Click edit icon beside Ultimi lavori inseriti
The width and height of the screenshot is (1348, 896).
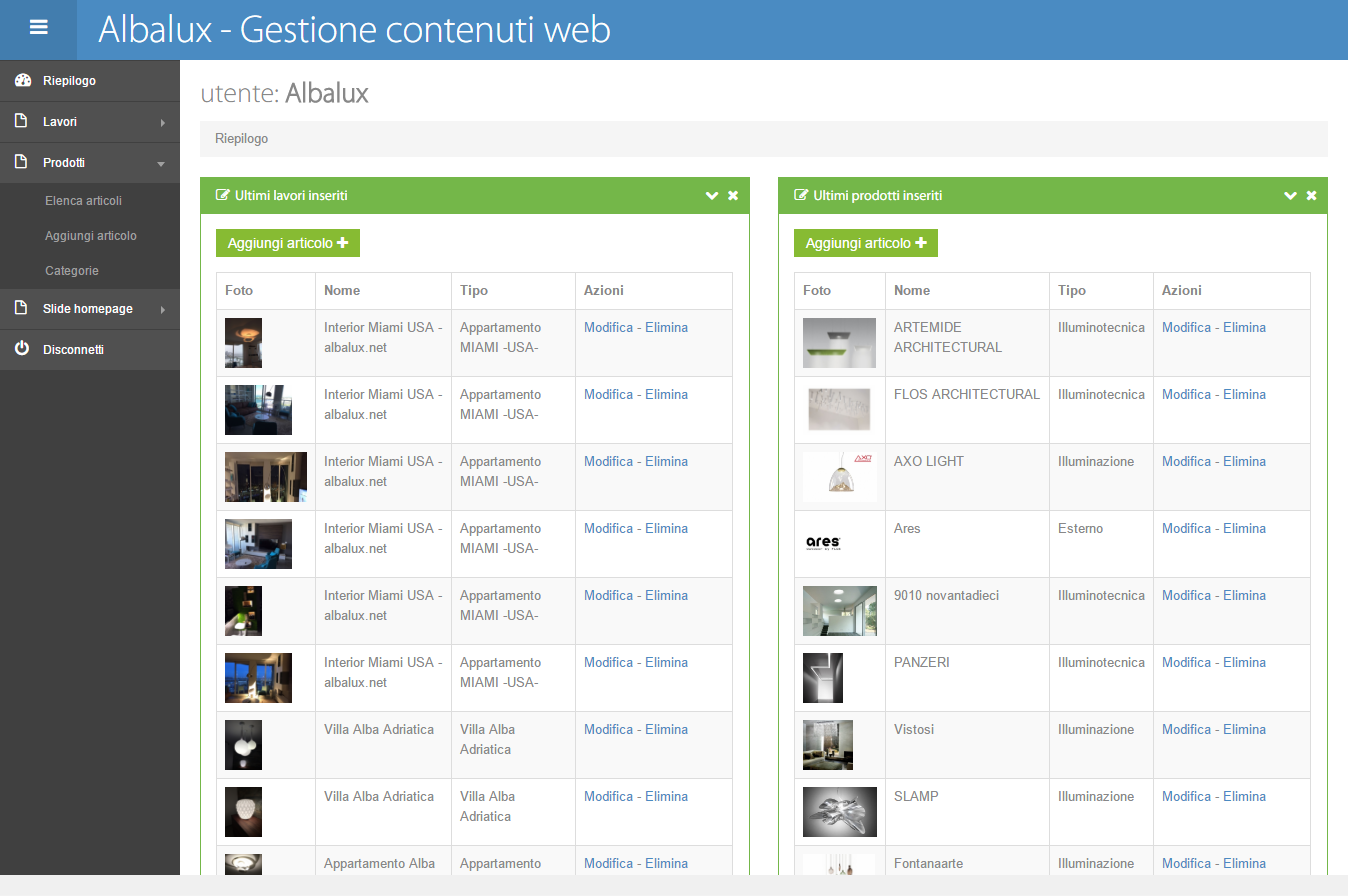tap(223, 196)
